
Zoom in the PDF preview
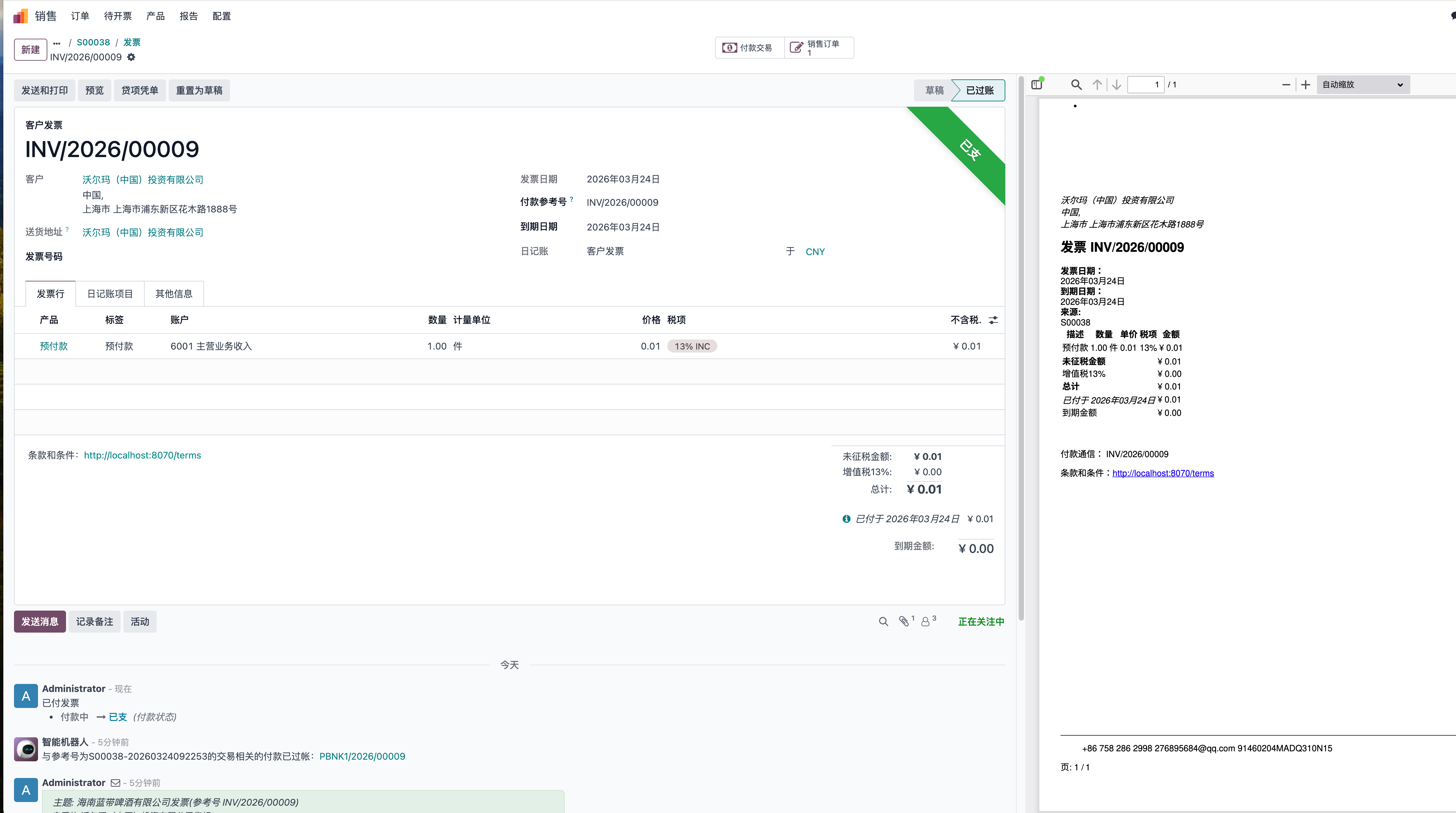click(x=1305, y=84)
